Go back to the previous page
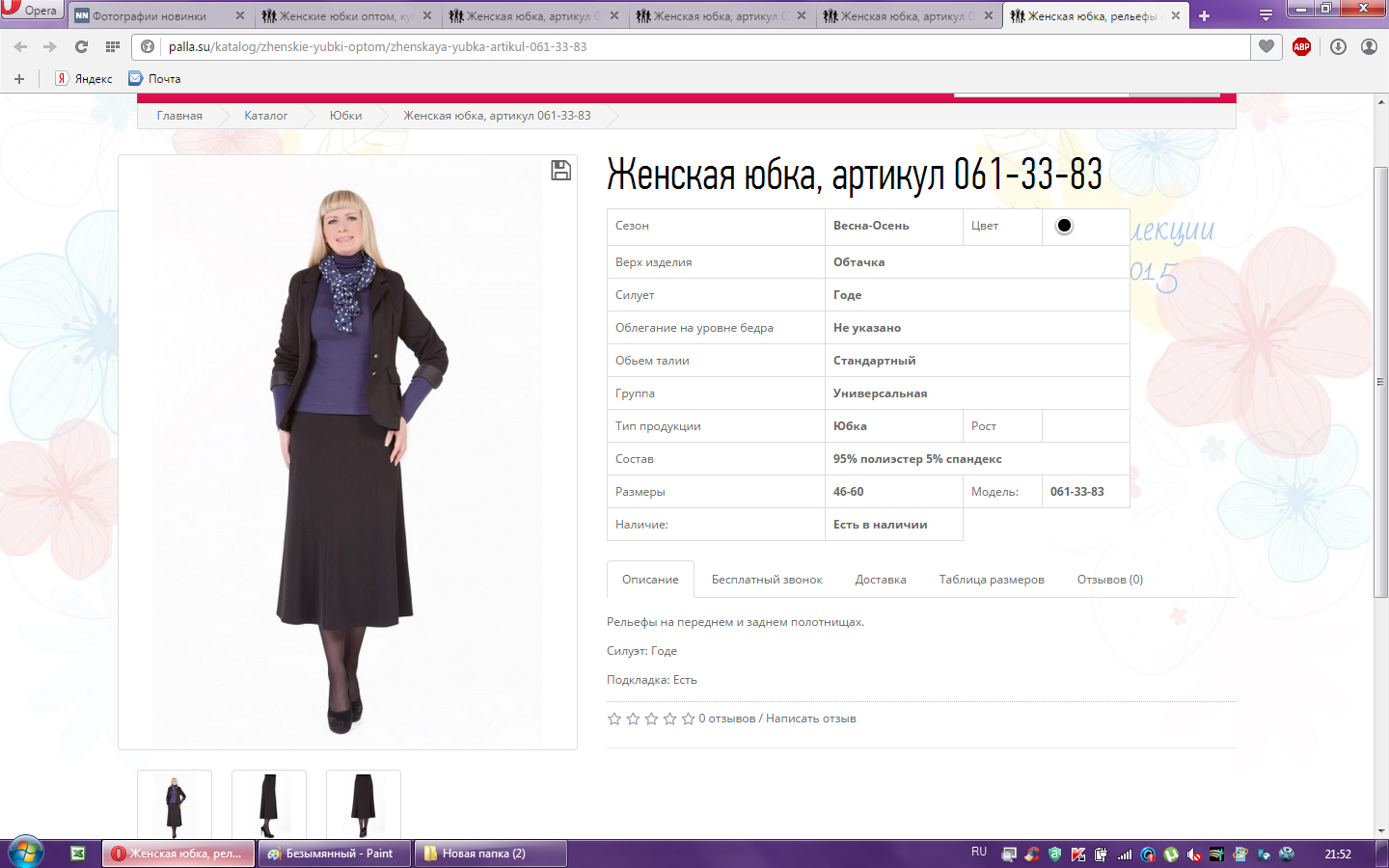This screenshot has width=1389, height=868. [20, 46]
